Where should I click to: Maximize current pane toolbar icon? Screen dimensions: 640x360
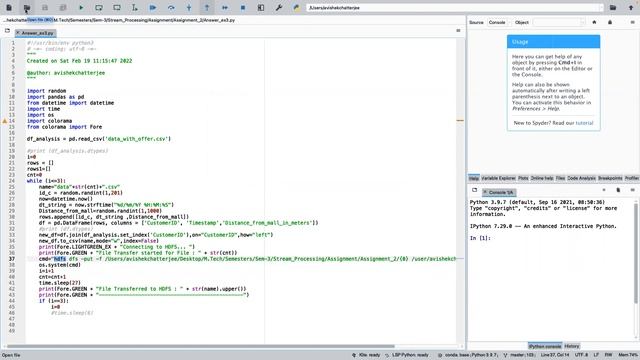[261, 8]
